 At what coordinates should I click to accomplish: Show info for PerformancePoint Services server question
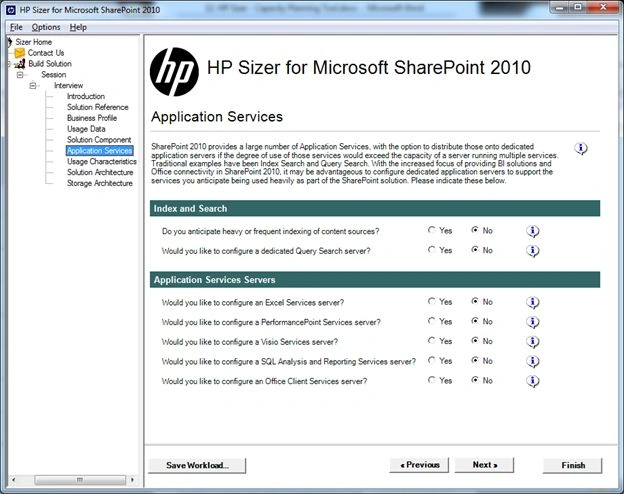(532, 322)
